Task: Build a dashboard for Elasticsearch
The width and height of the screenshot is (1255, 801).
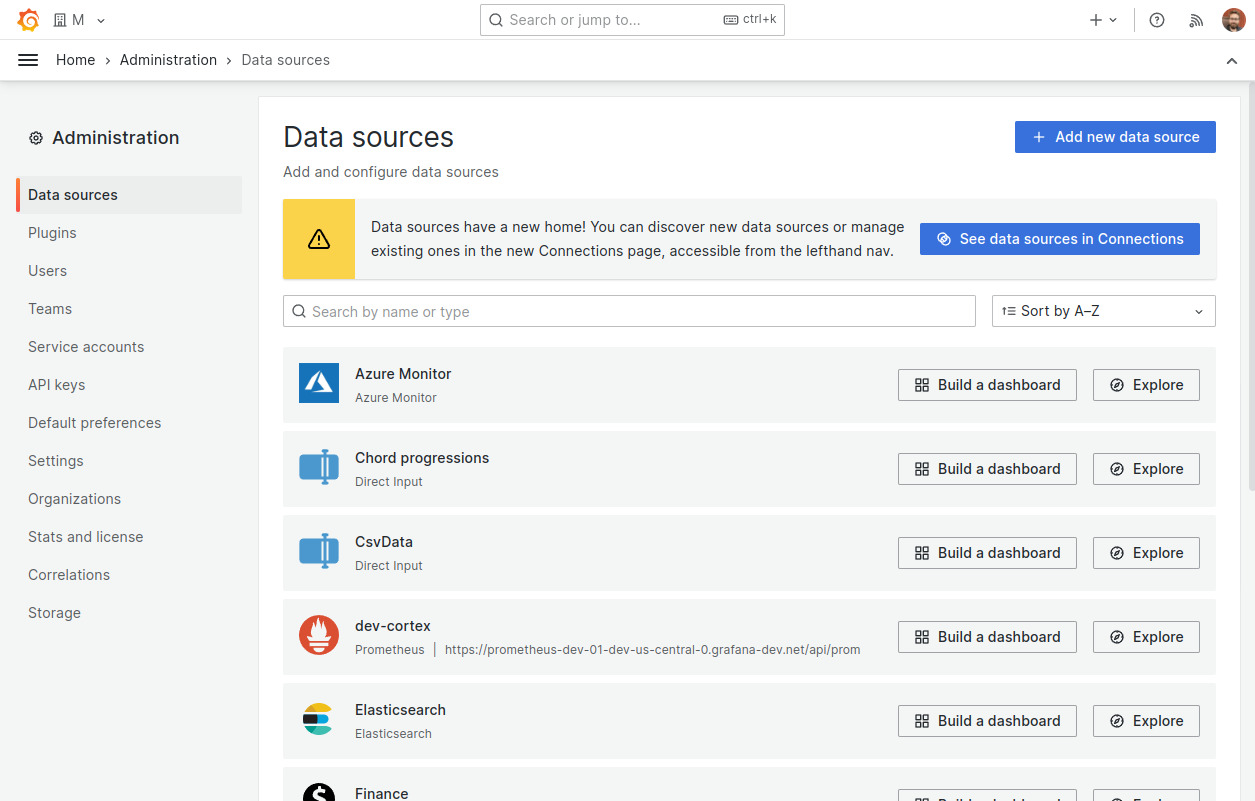Action: click(x=987, y=721)
